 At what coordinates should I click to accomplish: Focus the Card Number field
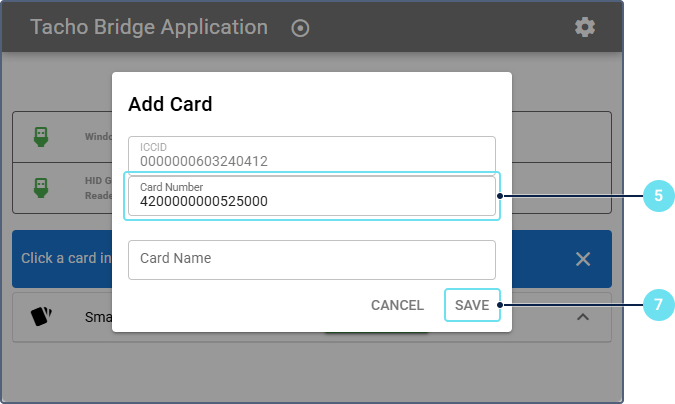click(x=312, y=196)
